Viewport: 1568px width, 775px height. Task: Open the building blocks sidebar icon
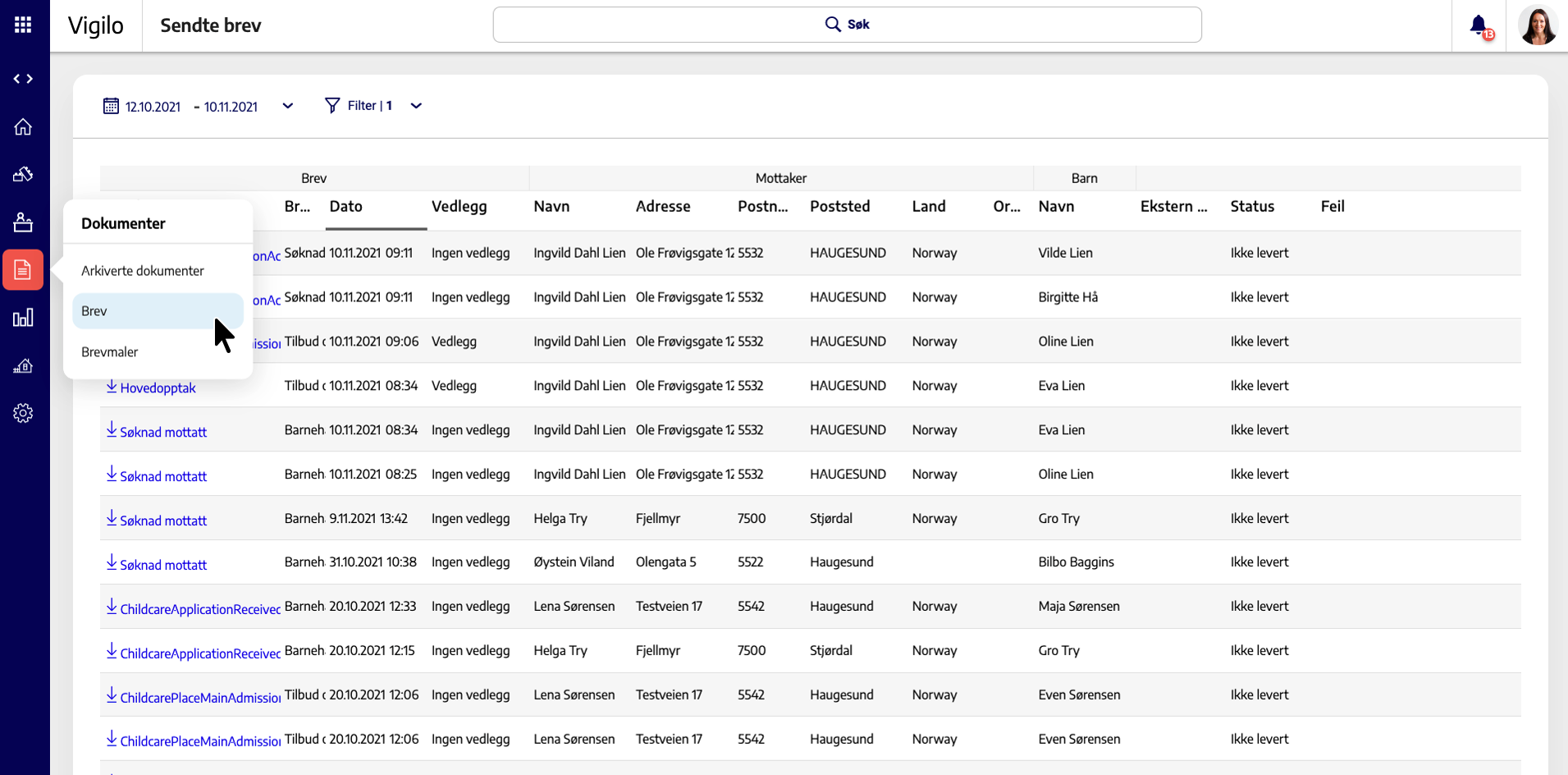[x=23, y=174]
